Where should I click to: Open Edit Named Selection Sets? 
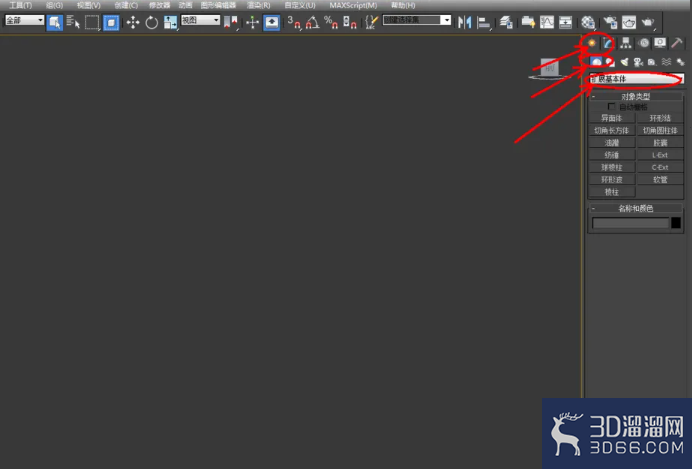(372, 22)
